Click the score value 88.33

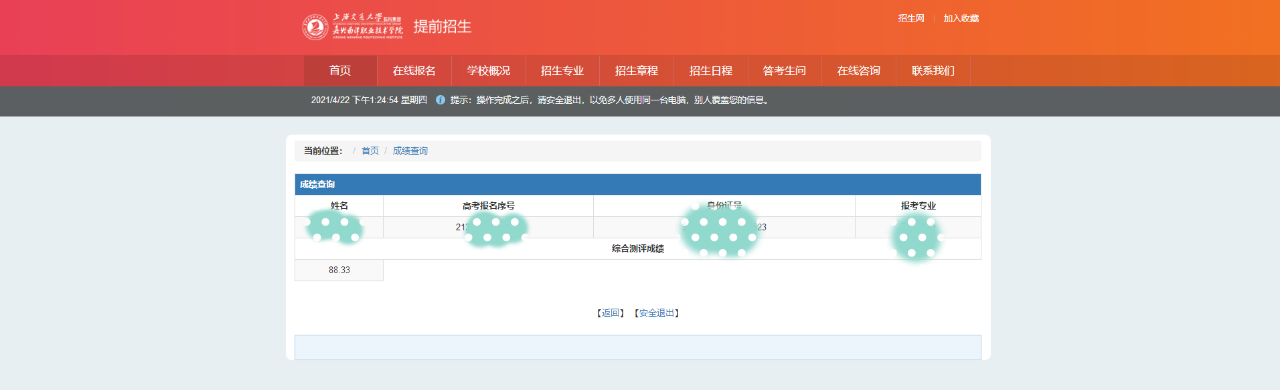point(339,270)
